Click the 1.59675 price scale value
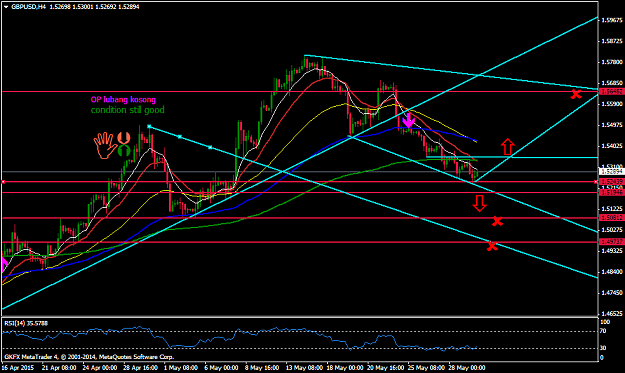Image resolution: width=625 pixels, height=373 pixels. pos(612,20)
